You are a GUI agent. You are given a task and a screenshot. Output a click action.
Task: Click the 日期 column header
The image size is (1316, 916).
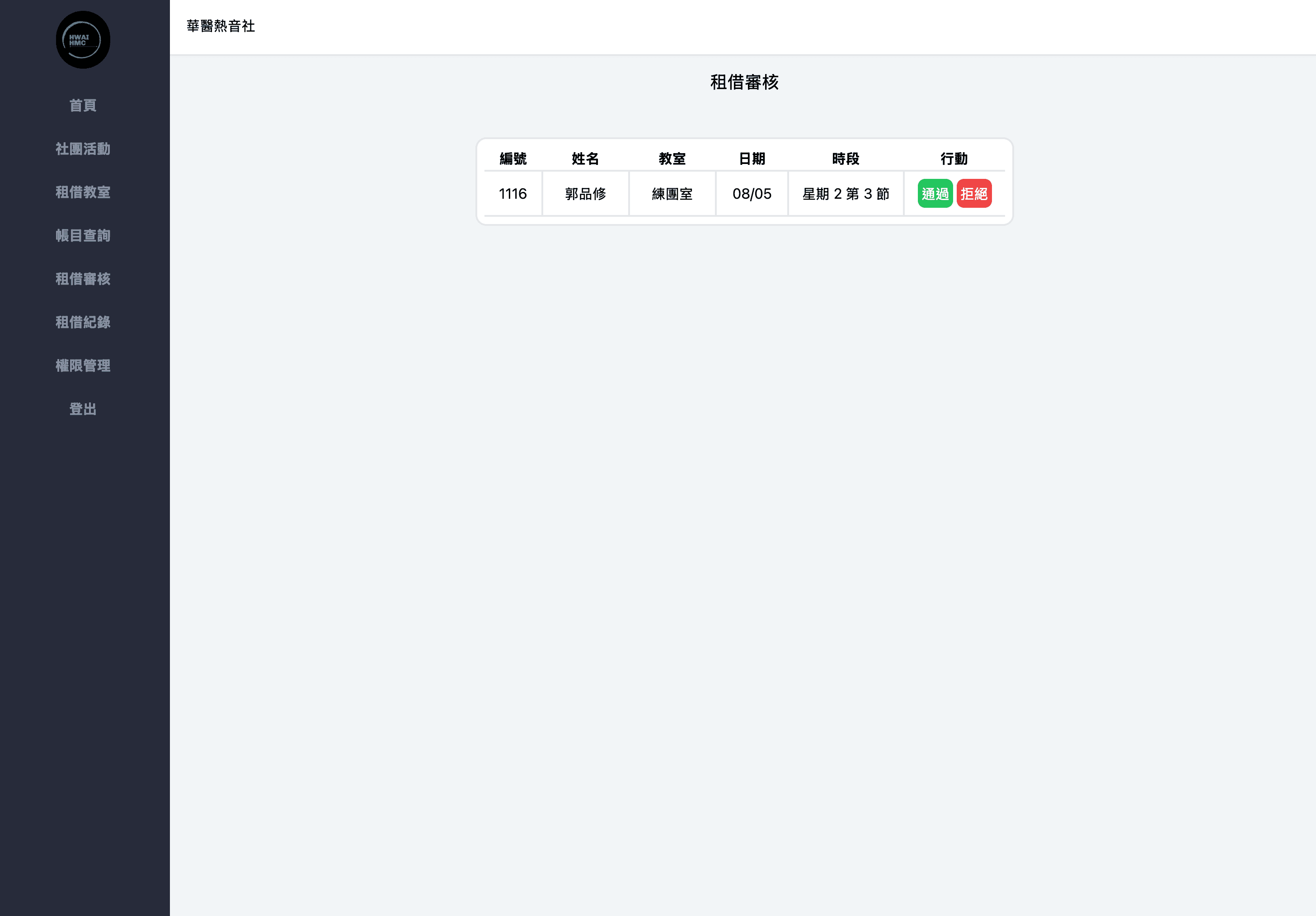[x=752, y=159]
